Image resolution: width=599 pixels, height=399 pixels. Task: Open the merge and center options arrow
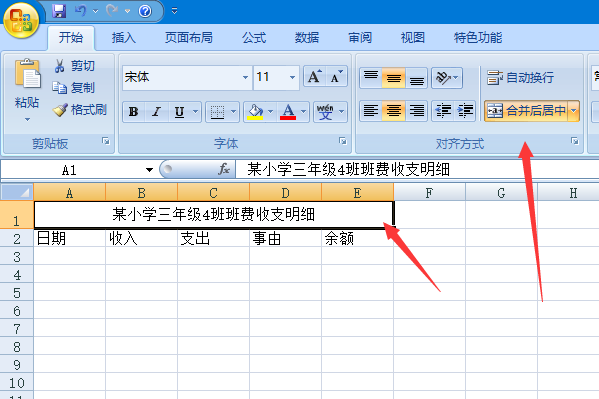(573, 111)
